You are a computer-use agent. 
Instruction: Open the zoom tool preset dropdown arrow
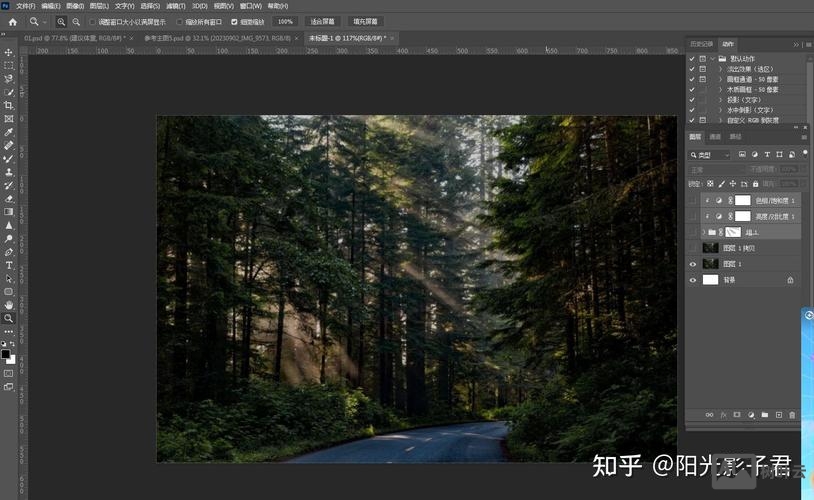(45, 22)
